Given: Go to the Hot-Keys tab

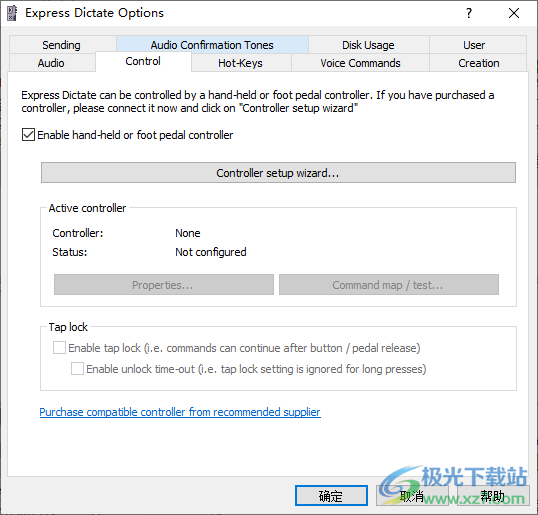Looking at the screenshot, I should pos(241,63).
